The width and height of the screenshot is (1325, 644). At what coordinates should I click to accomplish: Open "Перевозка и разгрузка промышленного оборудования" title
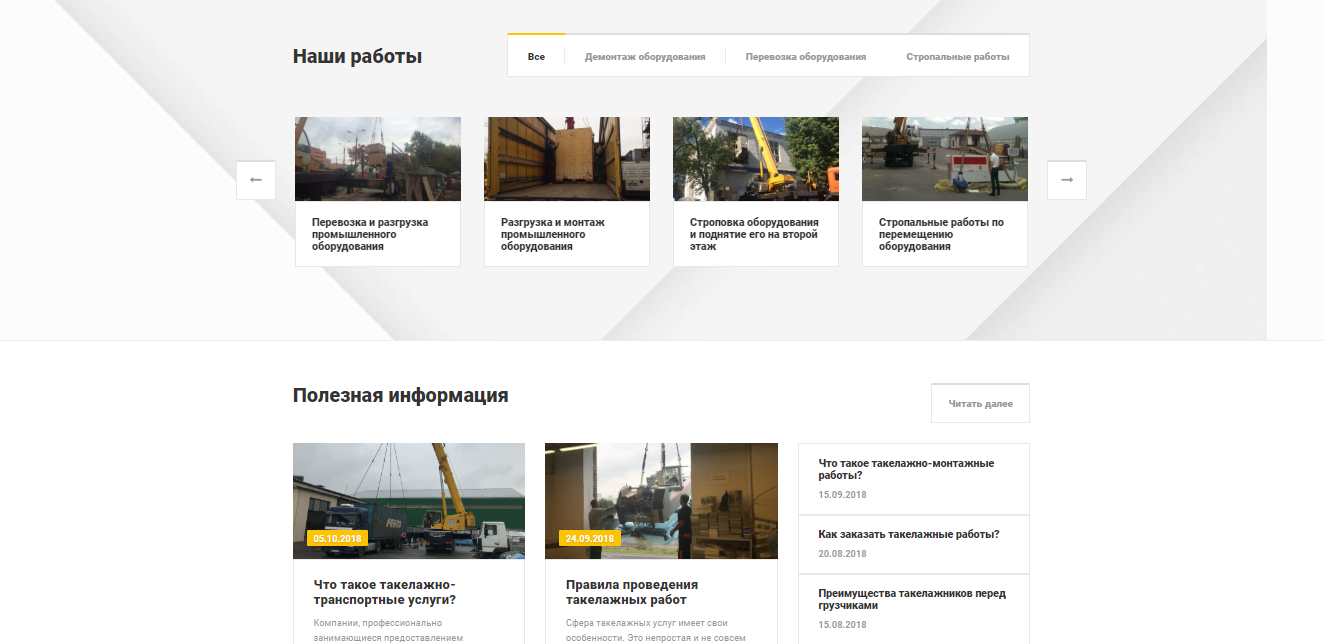coord(370,234)
